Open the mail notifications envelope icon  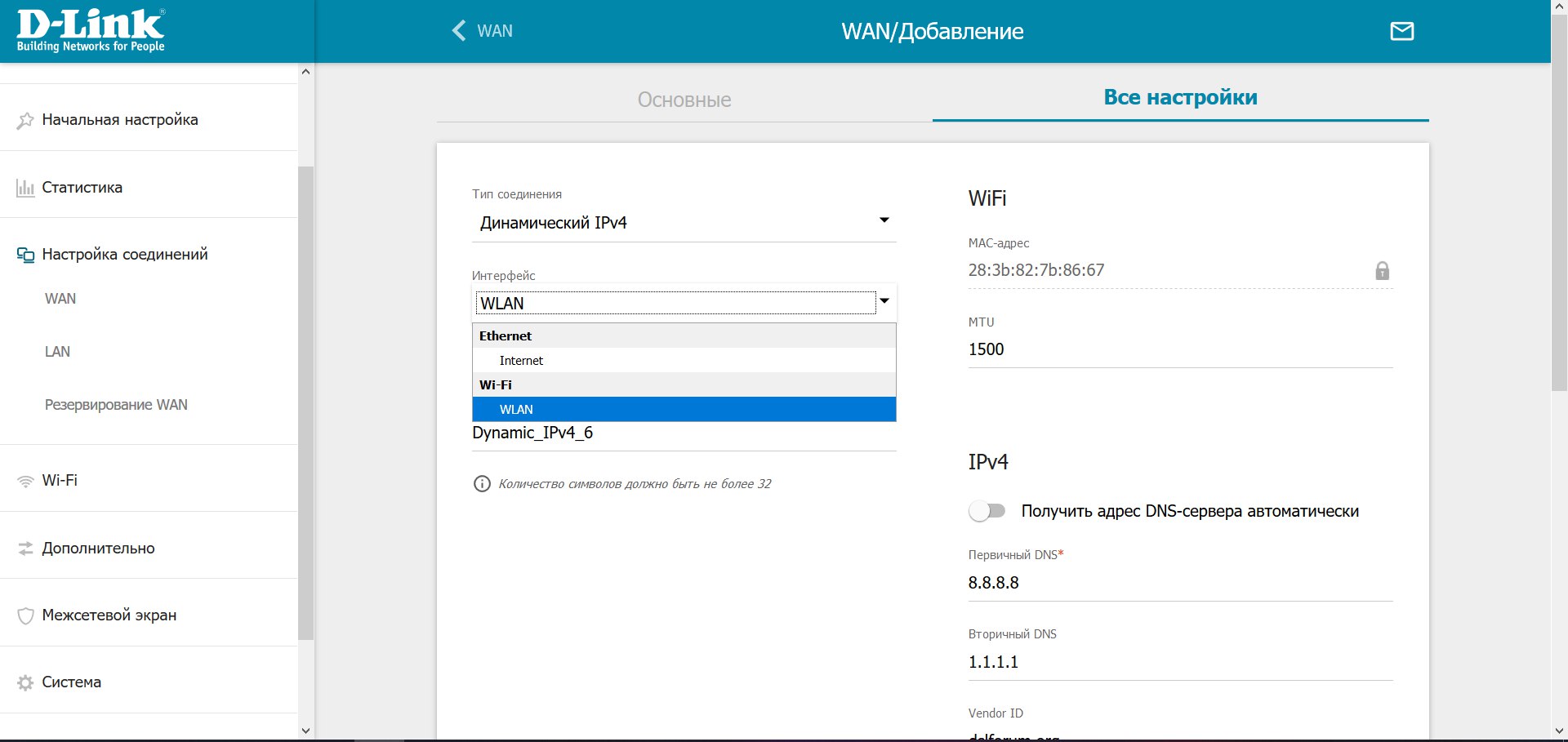coord(1401,31)
